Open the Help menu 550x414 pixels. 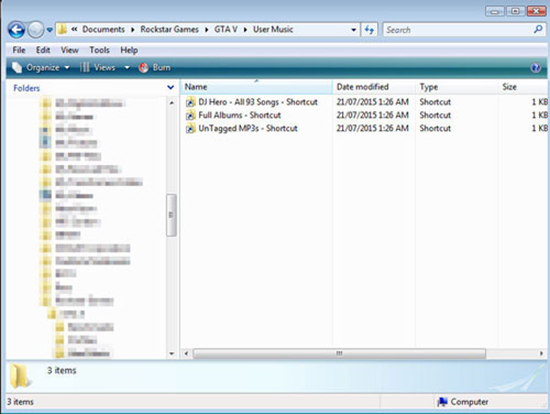[x=129, y=50]
